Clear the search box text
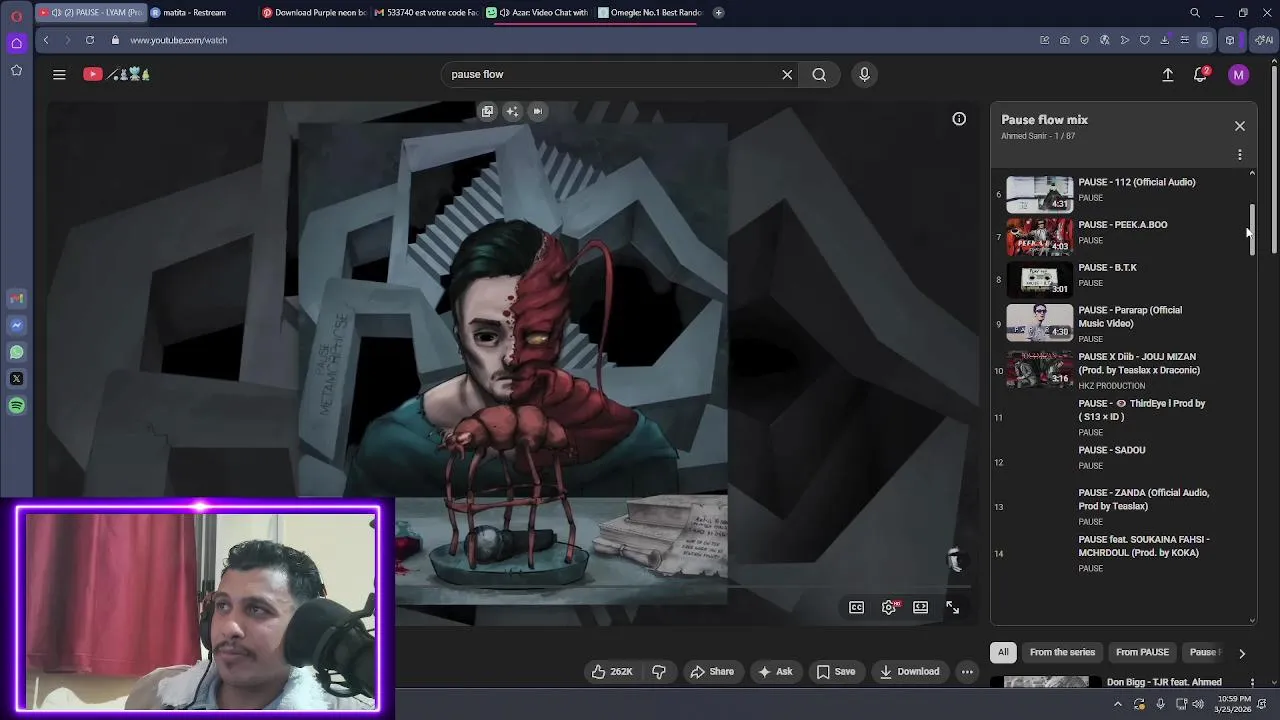Image resolution: width=1280 pixels, height=720 pixels. click(787, 74)
